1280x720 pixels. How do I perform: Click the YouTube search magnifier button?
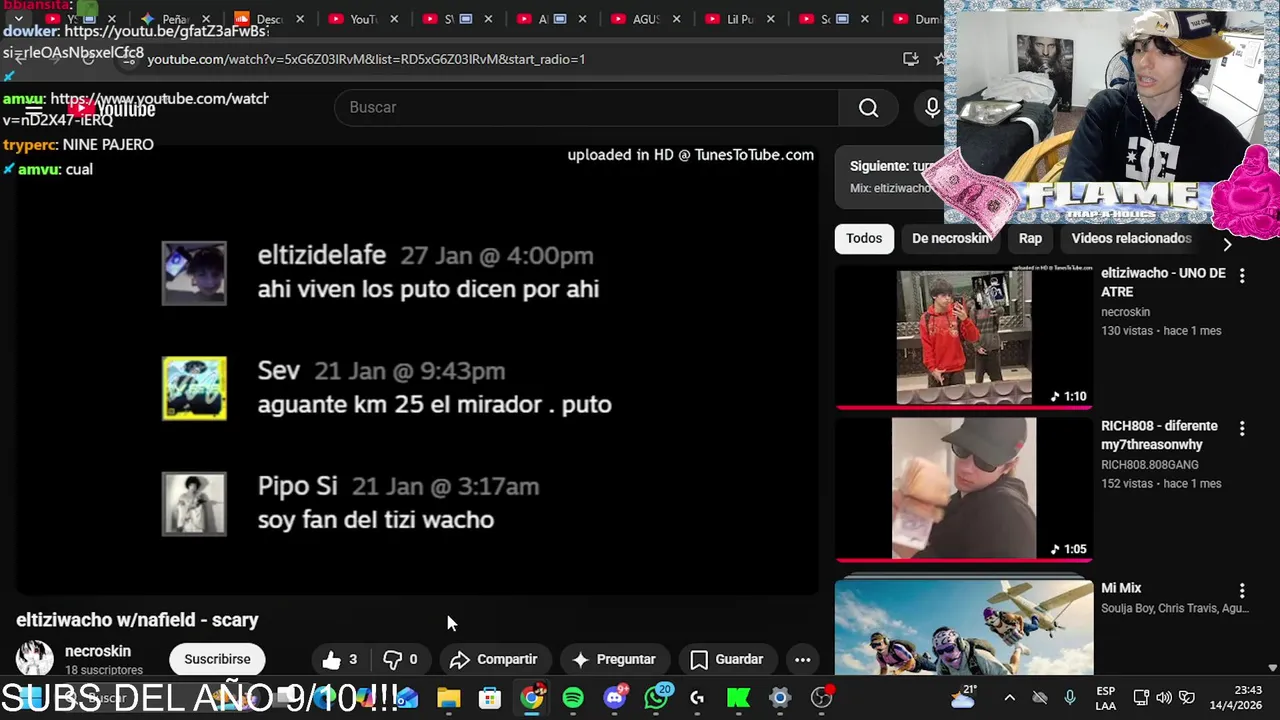coord(868,107)
